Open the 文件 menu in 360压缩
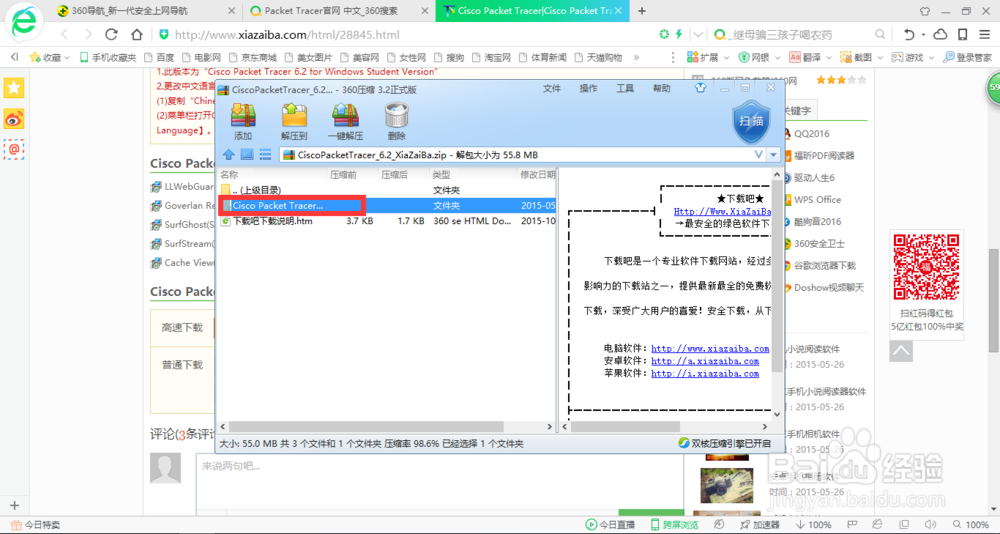The width and height of the screenshot is (1000, 534). (552, 89)
